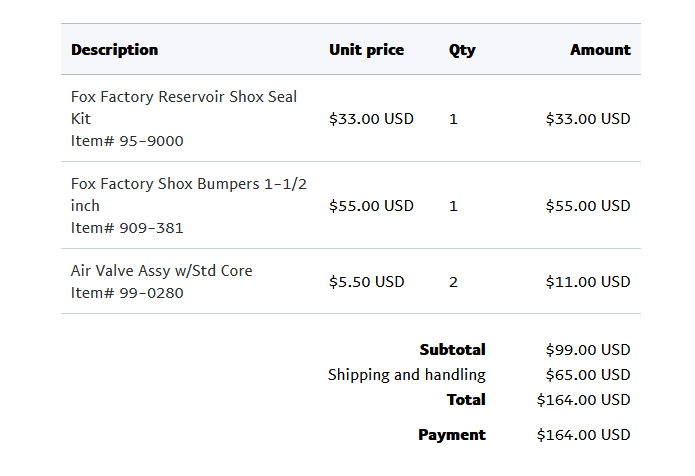695x476 pixels.
Task: Click the Shipping and handling label
Action: [406, 375]
